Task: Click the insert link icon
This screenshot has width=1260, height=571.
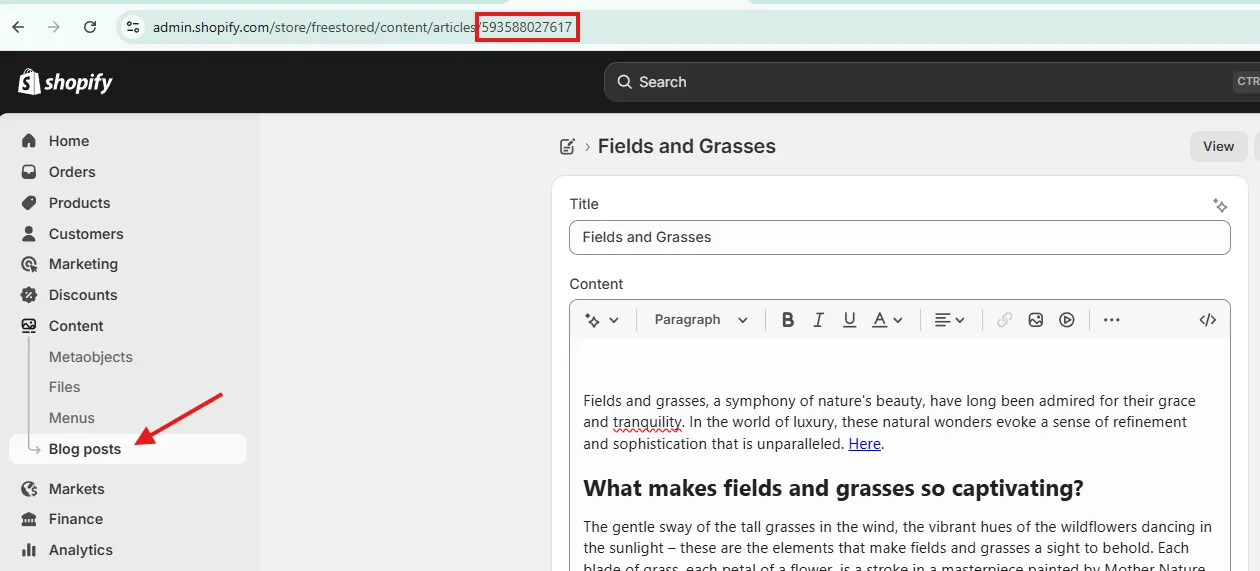Action: (x=1005, y=320)
